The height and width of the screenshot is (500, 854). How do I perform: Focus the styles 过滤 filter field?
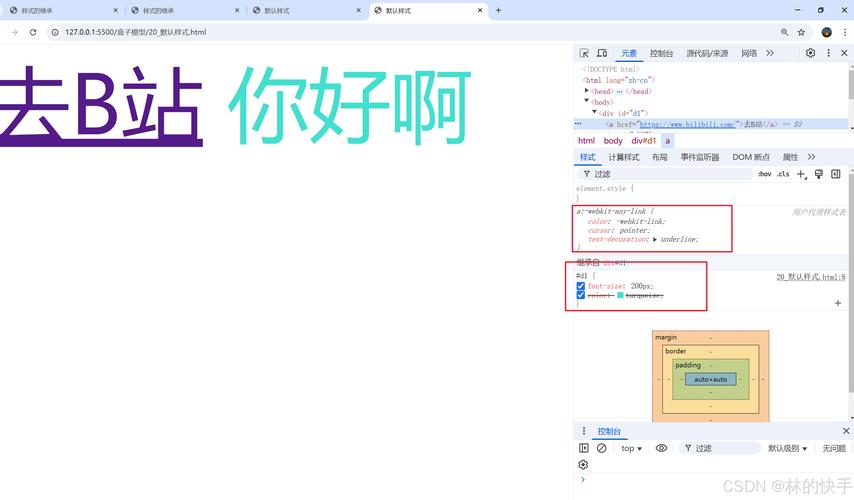pos(666,174)
